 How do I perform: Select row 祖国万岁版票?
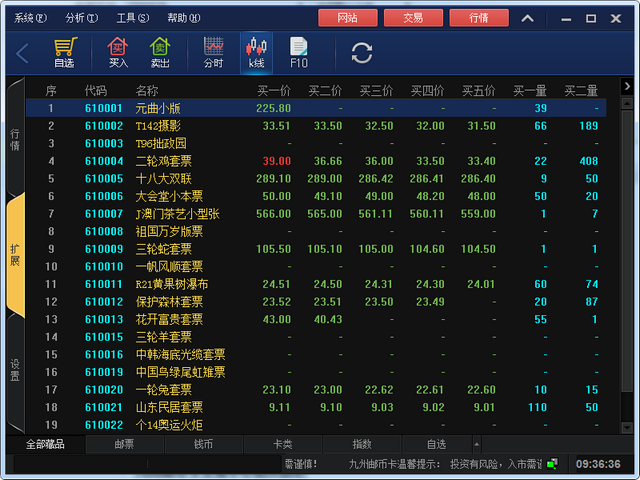click(x=316, y=231)
